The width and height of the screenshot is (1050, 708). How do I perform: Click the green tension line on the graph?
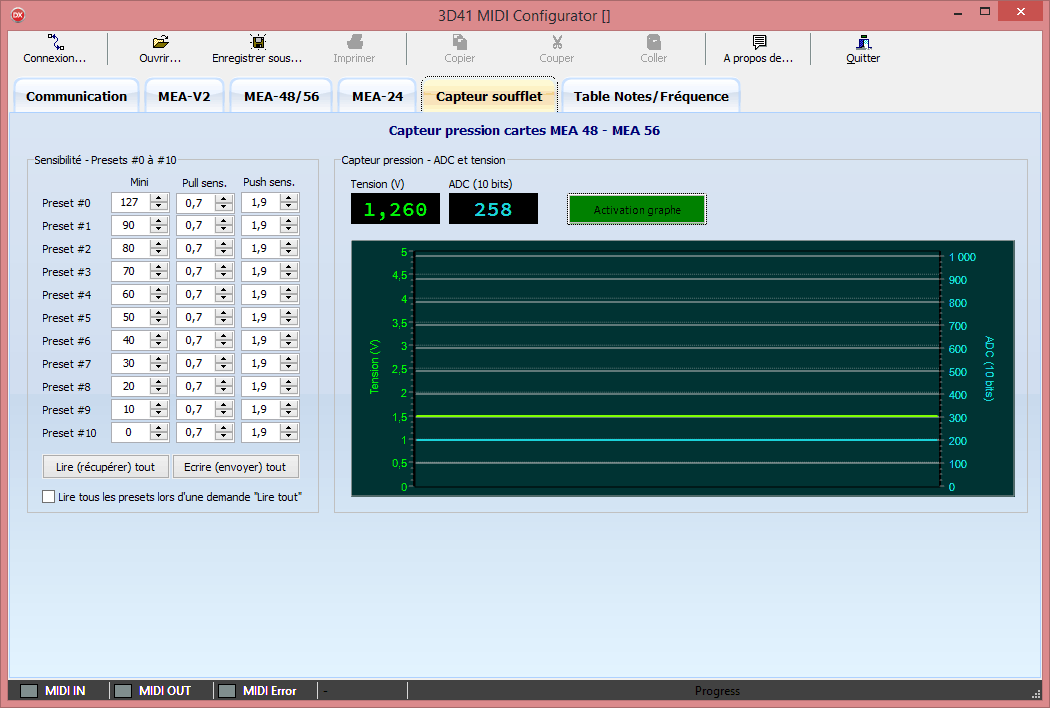click(677, 417)
